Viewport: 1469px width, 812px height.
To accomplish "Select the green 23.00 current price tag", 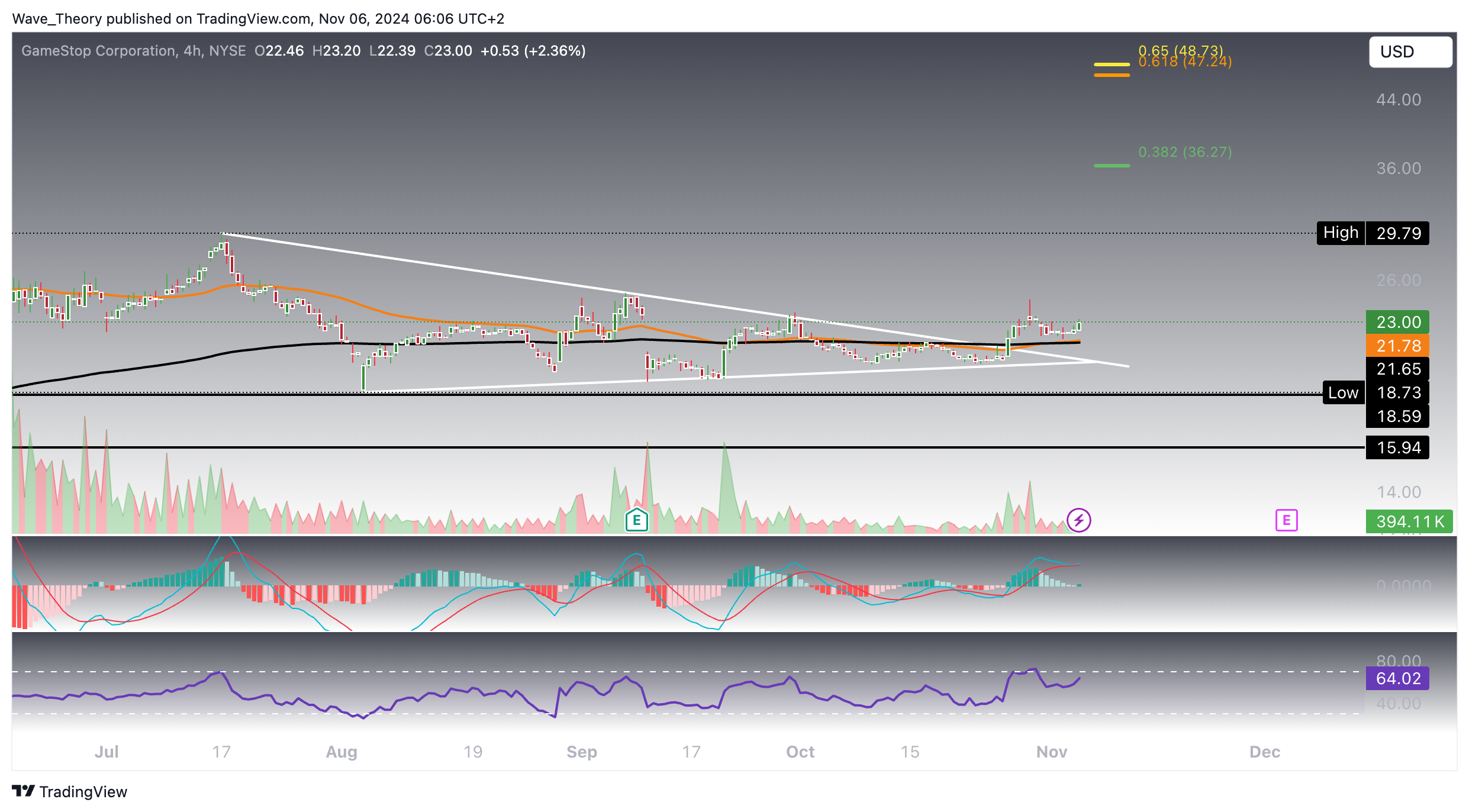I will [1397, 322].
